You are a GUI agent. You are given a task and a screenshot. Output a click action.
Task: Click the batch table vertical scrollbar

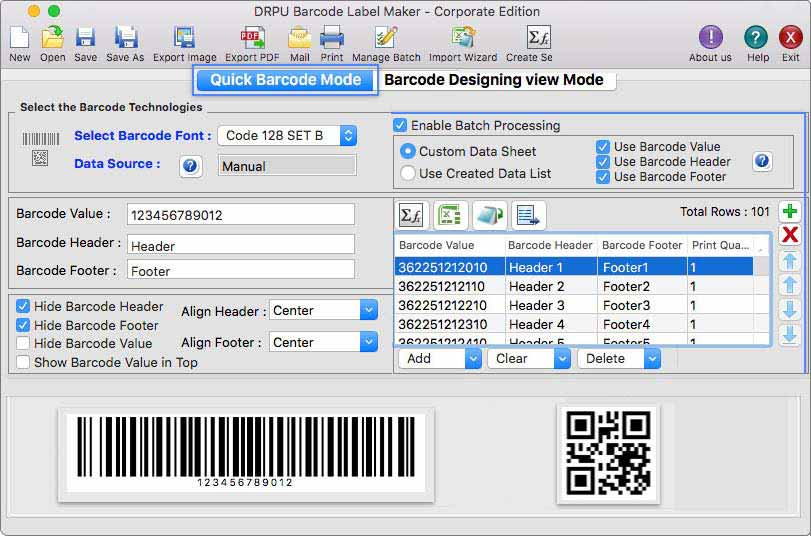pos(761,300)
